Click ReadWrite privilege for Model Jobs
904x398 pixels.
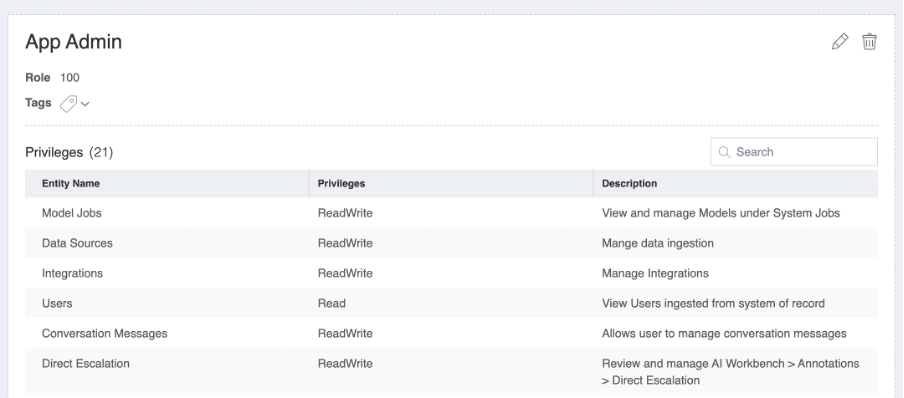click(x=345, y=213)
